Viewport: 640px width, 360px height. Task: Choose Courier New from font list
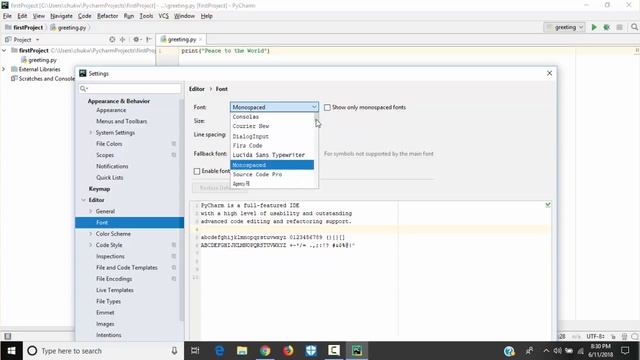[272, 126]
